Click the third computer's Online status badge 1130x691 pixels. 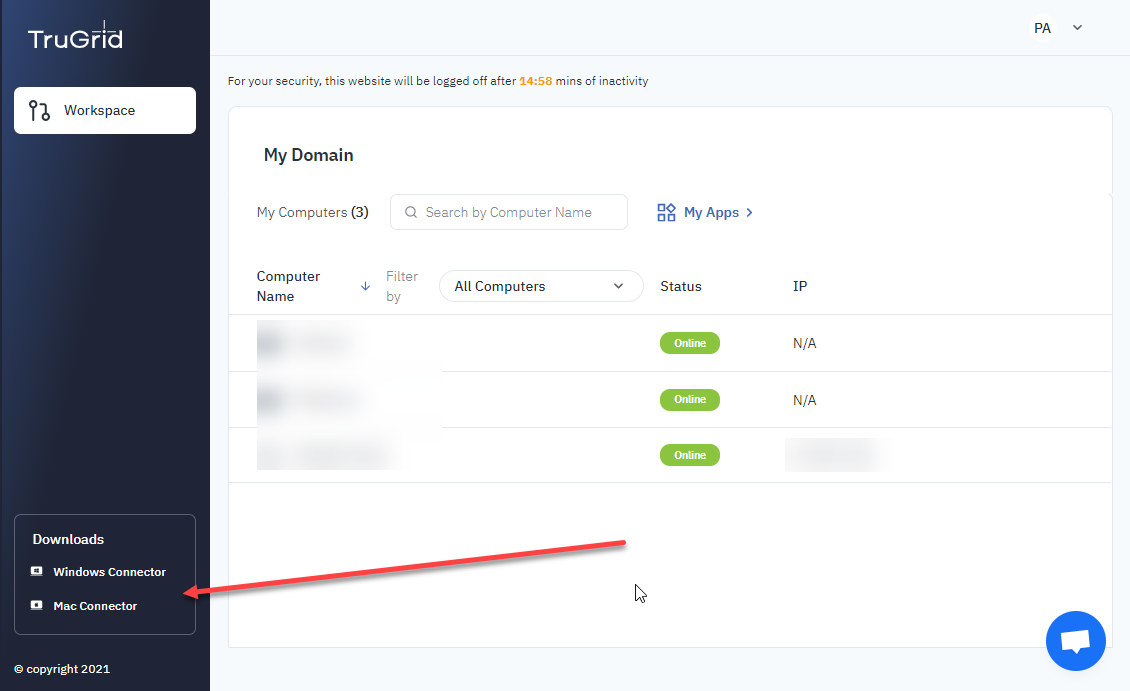tap(690, 455)
